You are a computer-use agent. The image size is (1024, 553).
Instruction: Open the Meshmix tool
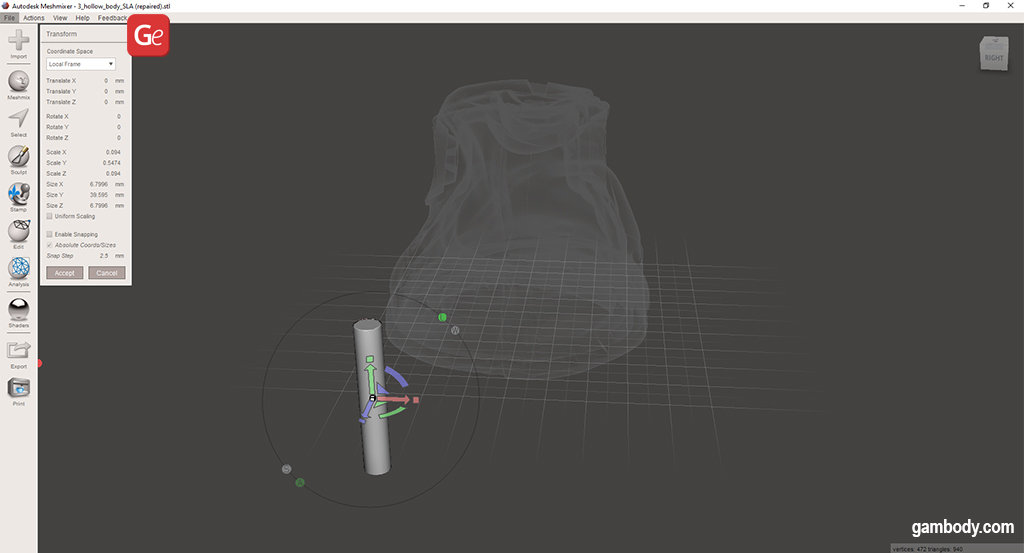coord(18,82)
